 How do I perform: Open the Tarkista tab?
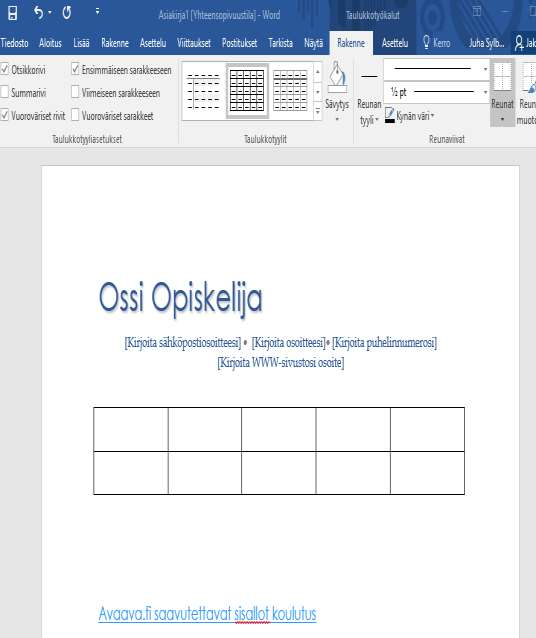coord(280,43)
